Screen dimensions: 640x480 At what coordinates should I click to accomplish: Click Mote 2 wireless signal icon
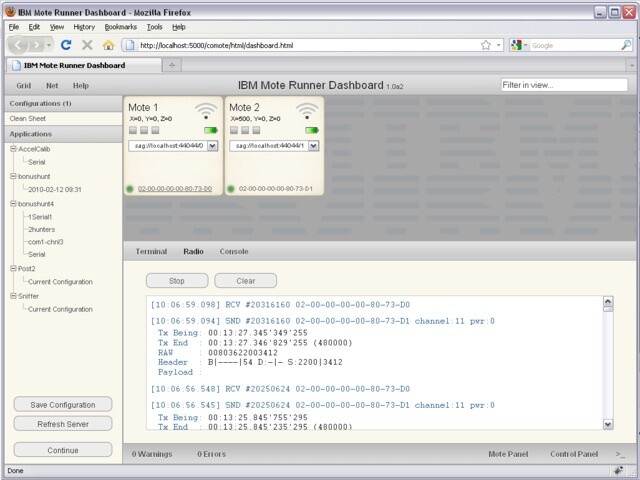point(307,111)
